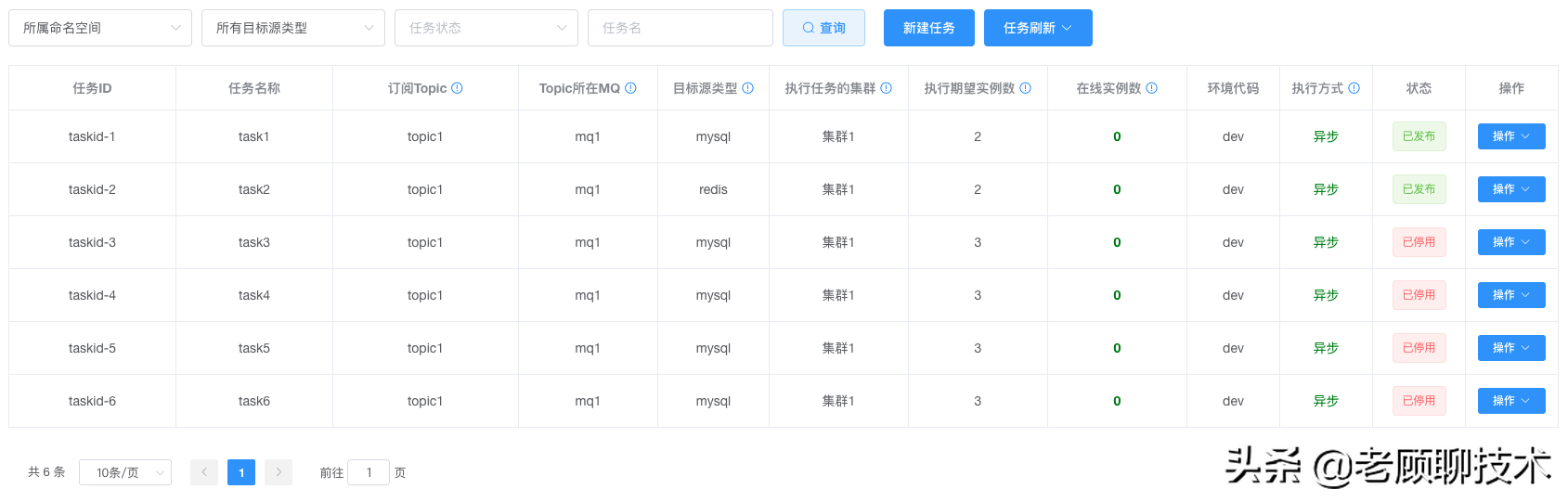Click info icon next to 执行期望实例数 header
This screenshot has width=1568, height=502.
(x=1025, y=88)
